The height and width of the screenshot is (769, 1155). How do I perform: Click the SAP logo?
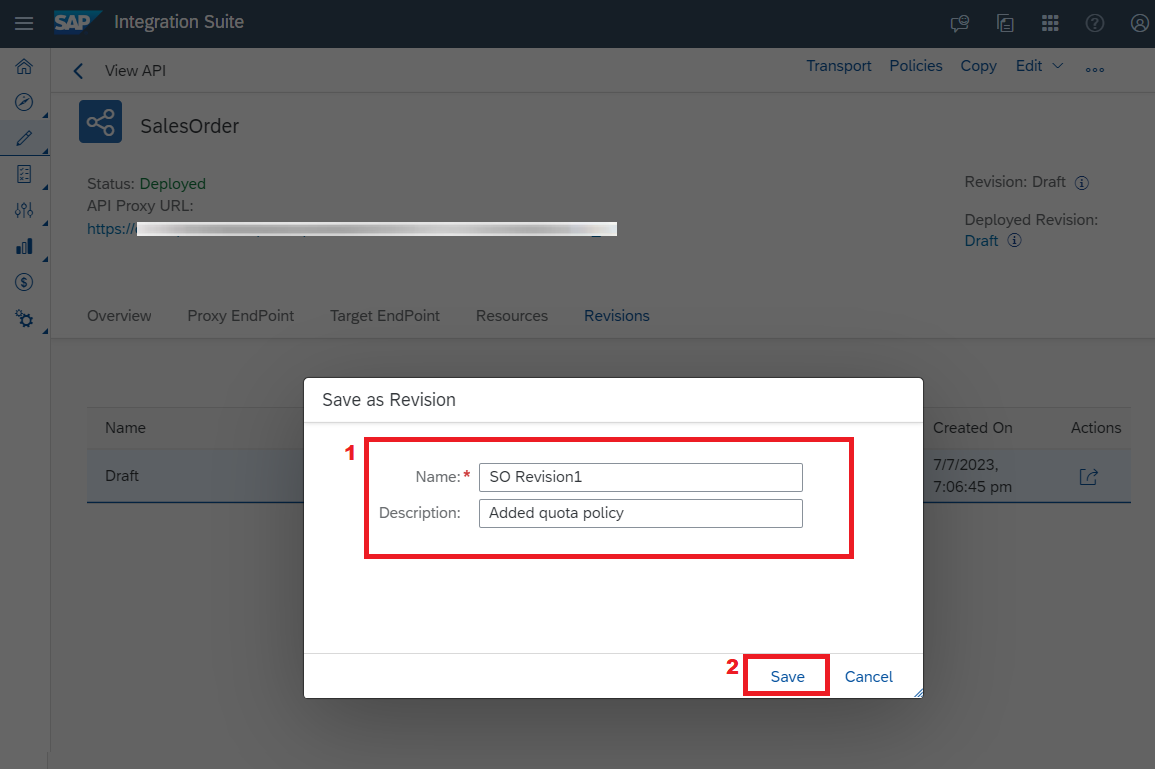coord(77,23)
